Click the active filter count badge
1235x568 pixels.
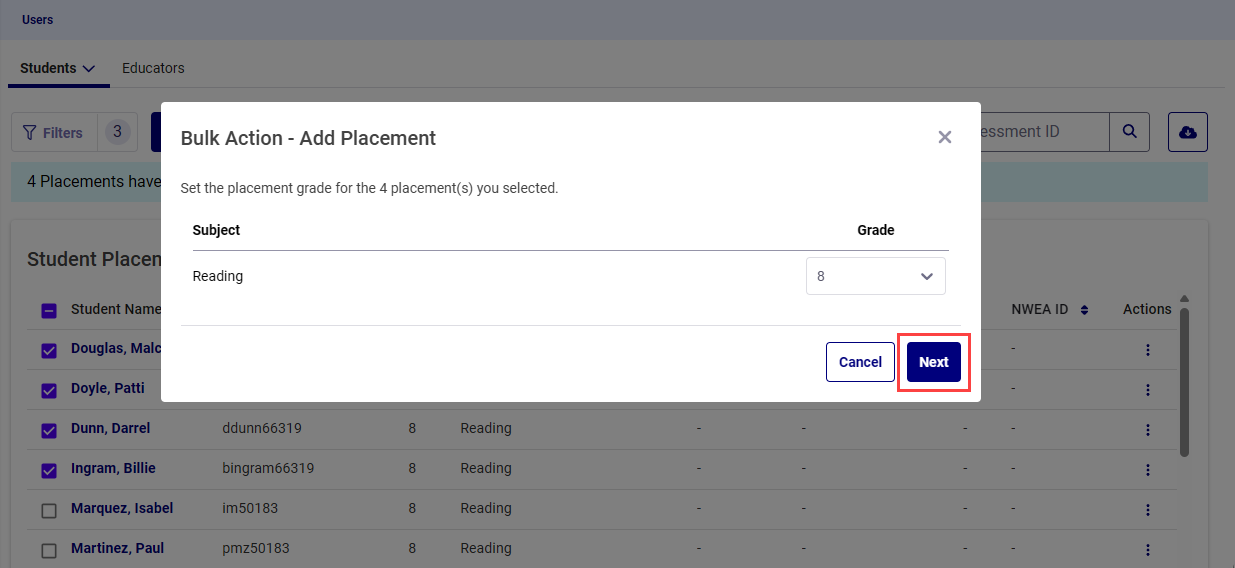tap(117, 131)
